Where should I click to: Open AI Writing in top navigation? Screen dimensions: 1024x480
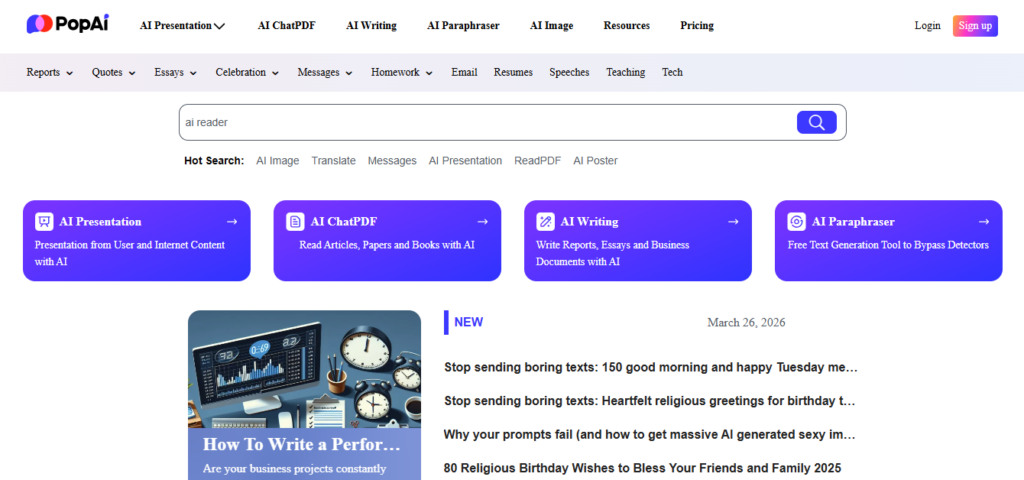click(372, 25)
